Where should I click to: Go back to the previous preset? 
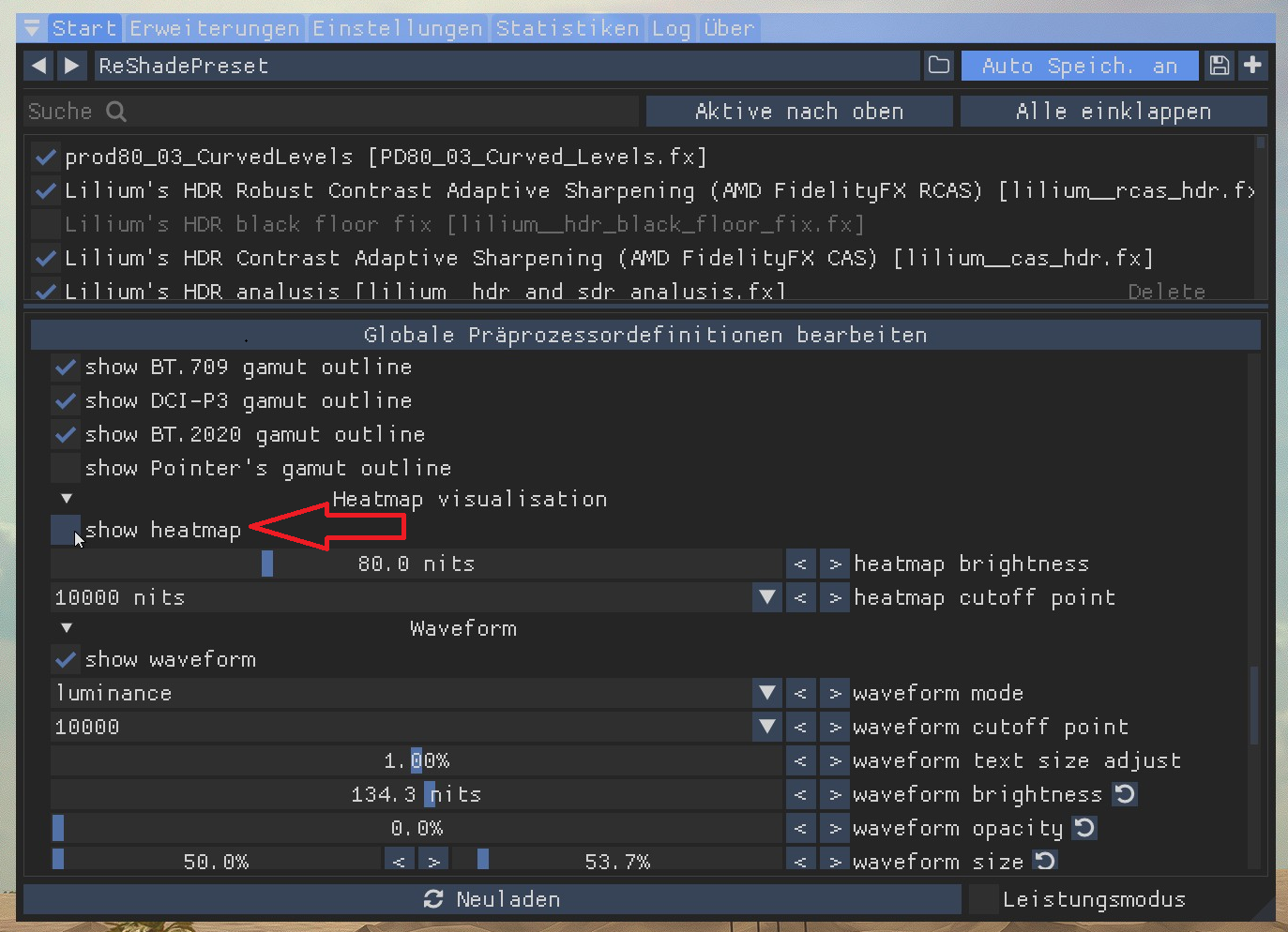tap(37, 65)
